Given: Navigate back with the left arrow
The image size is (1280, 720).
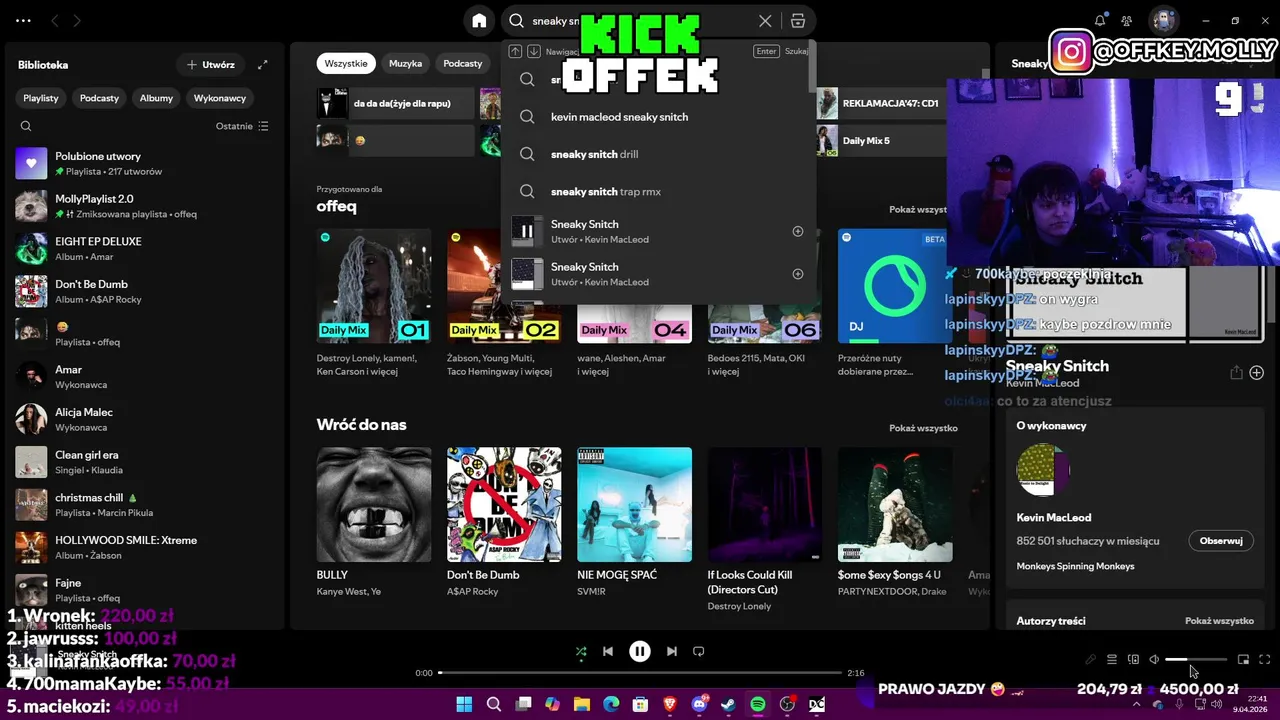Looking at the screenshot, I should (x=55, y=21).
